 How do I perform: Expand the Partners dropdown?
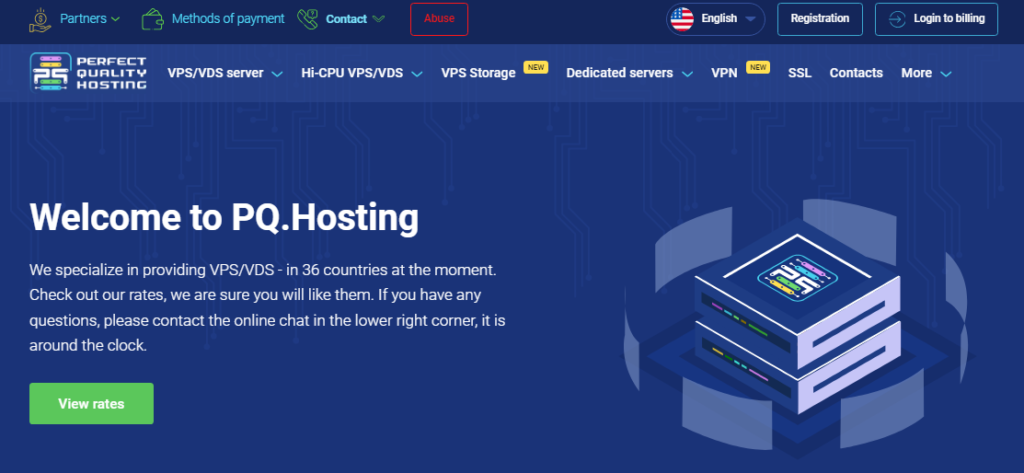coord(116,20)
